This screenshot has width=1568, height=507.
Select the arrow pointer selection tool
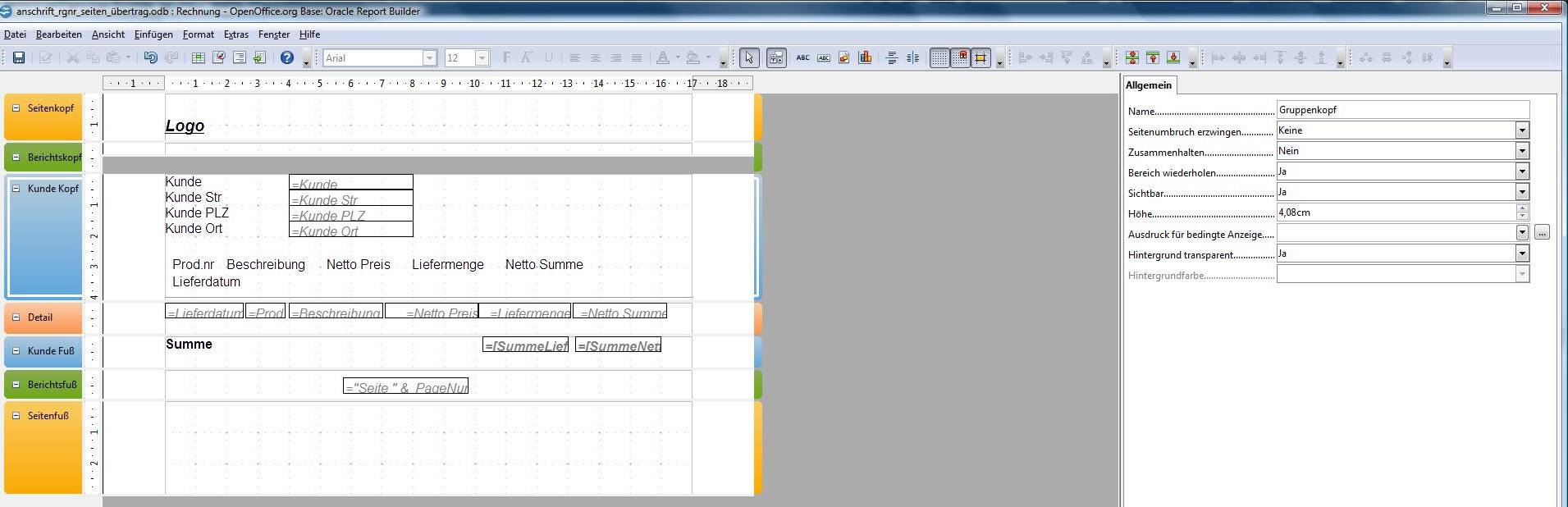click(748, 57)
